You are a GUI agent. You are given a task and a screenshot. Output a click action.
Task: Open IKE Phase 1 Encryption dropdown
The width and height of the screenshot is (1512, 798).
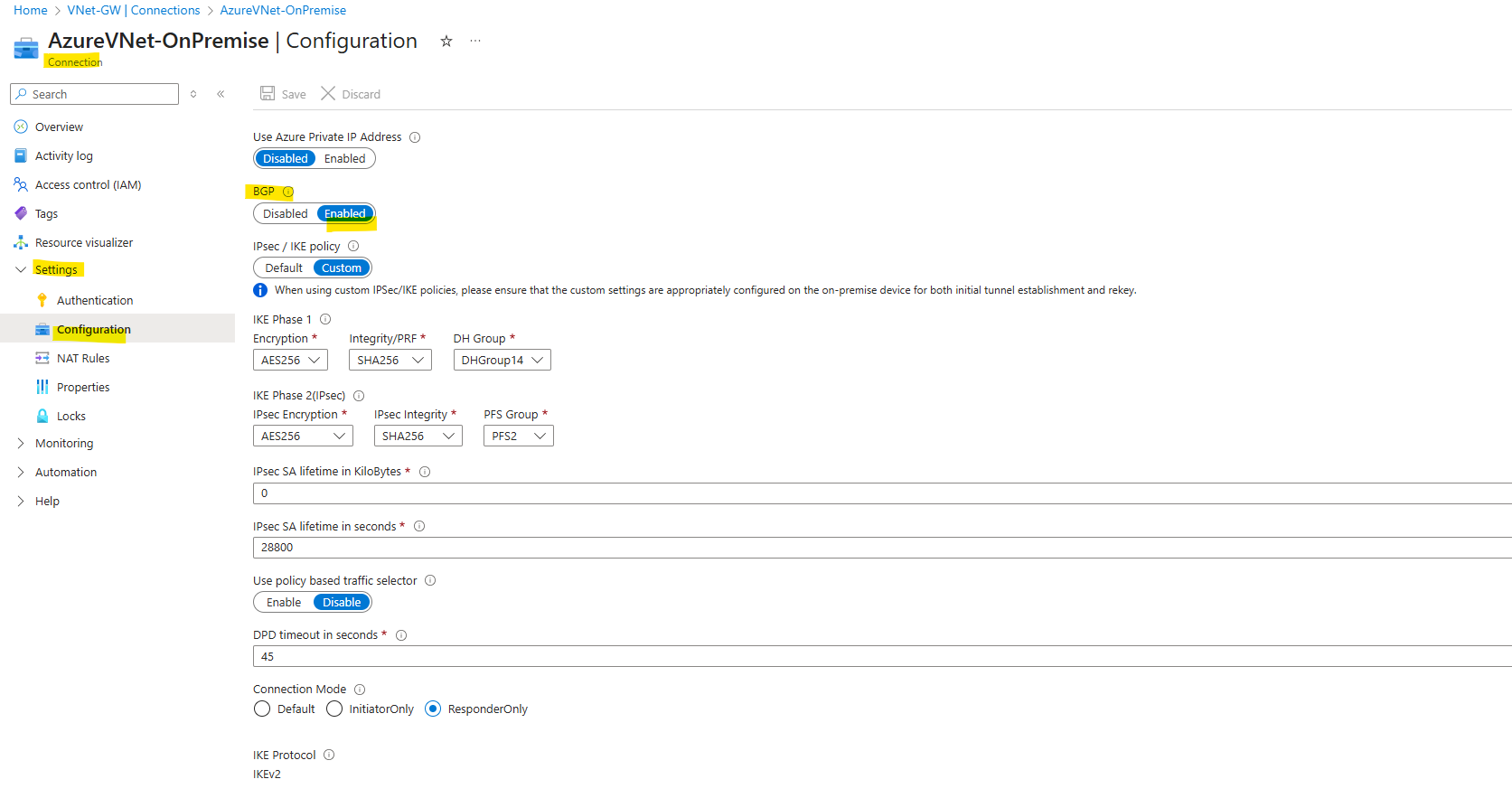(290, 360)
